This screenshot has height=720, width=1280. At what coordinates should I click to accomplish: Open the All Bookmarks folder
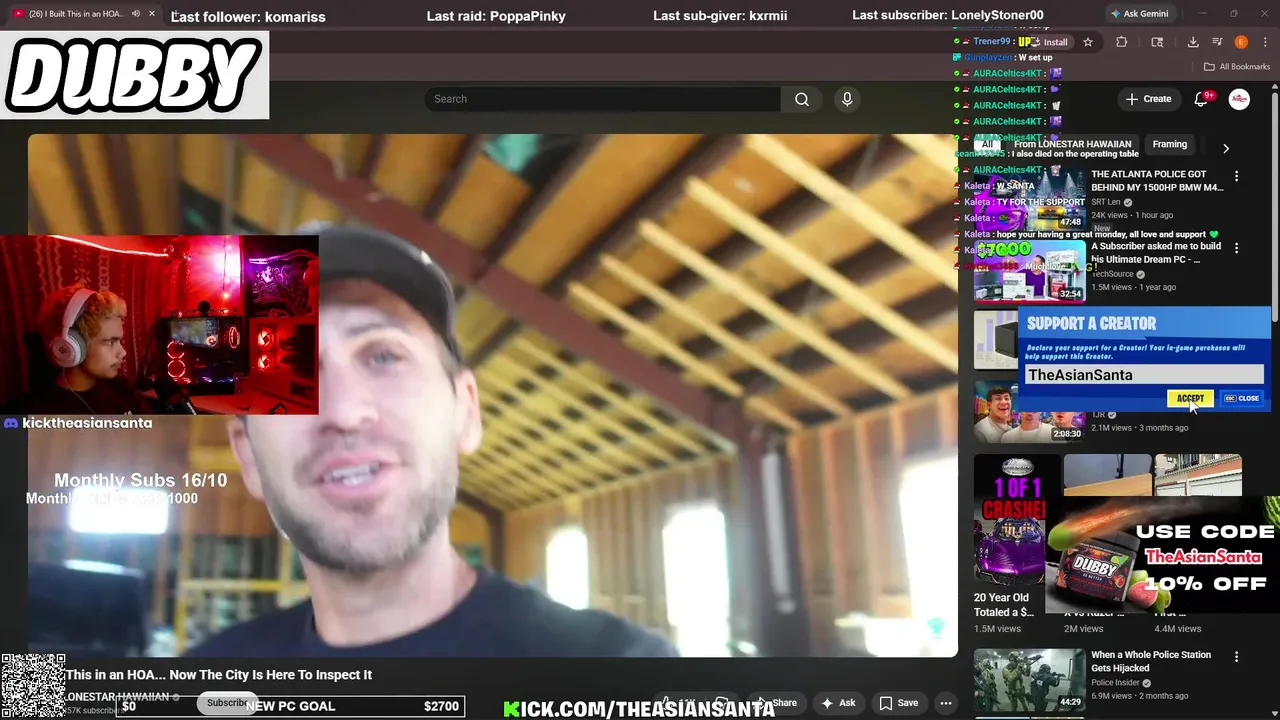(x=1237, y=67)
